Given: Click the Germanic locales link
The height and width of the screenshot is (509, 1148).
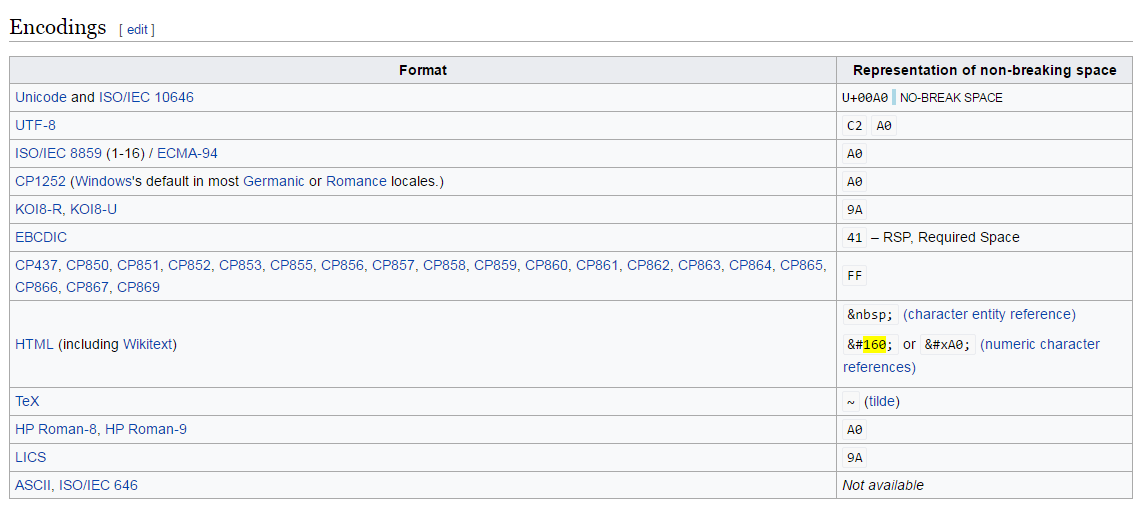Looking at the screenshot, I should coord(274,182).
